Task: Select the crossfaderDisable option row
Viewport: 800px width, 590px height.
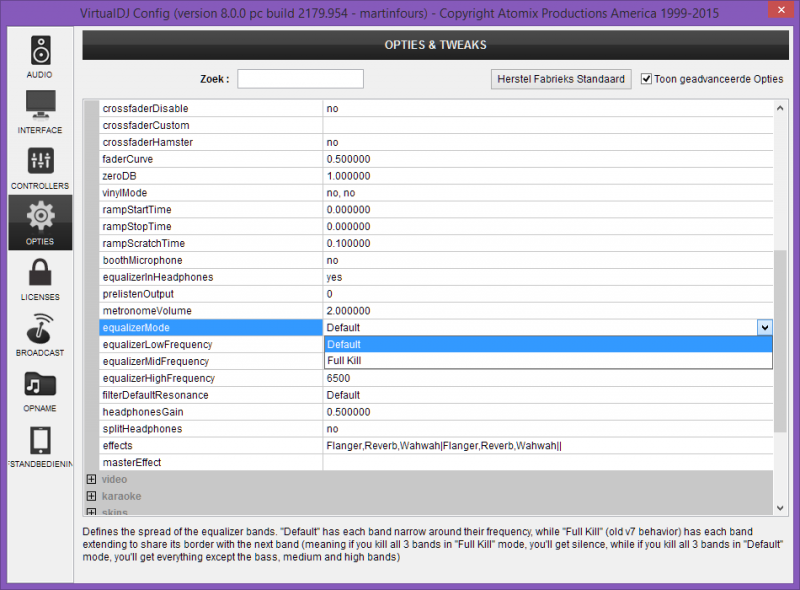Action: (x=436, y=108)
